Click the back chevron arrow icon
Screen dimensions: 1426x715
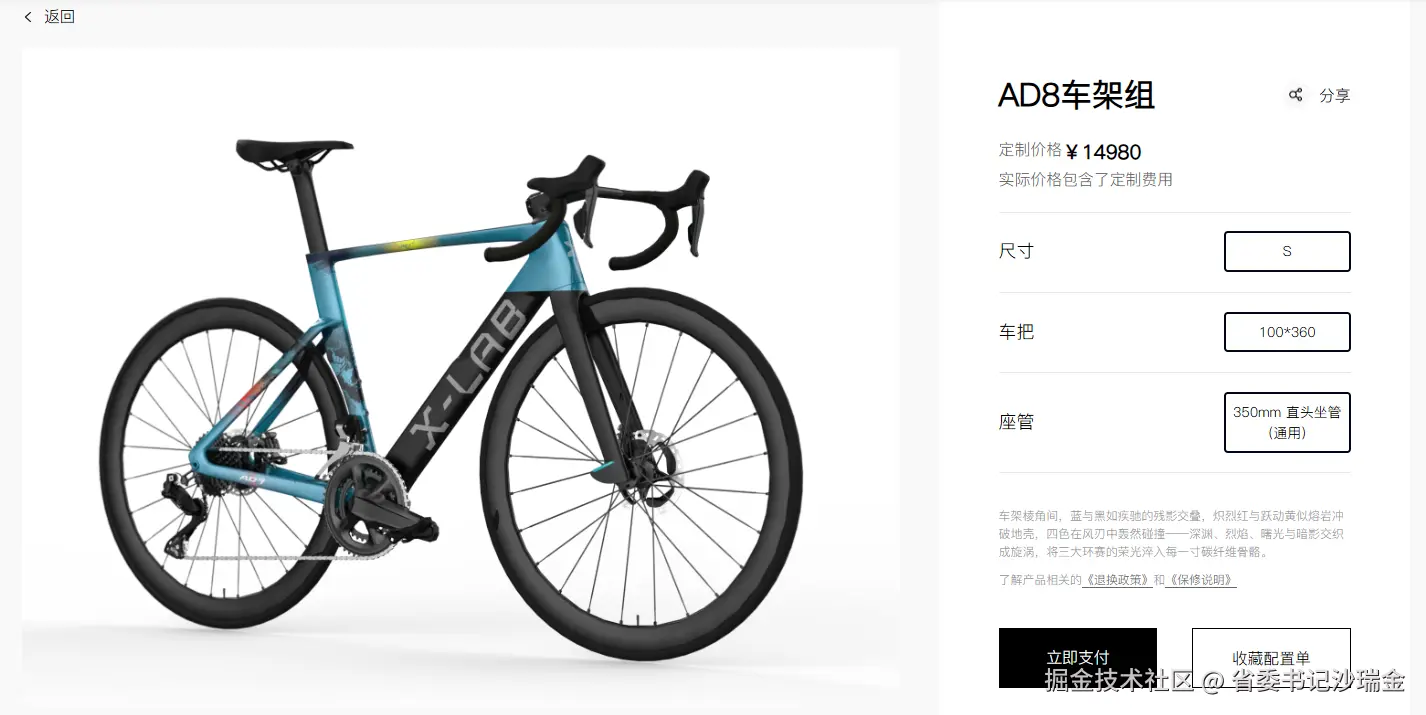click(x=28, y=17)
